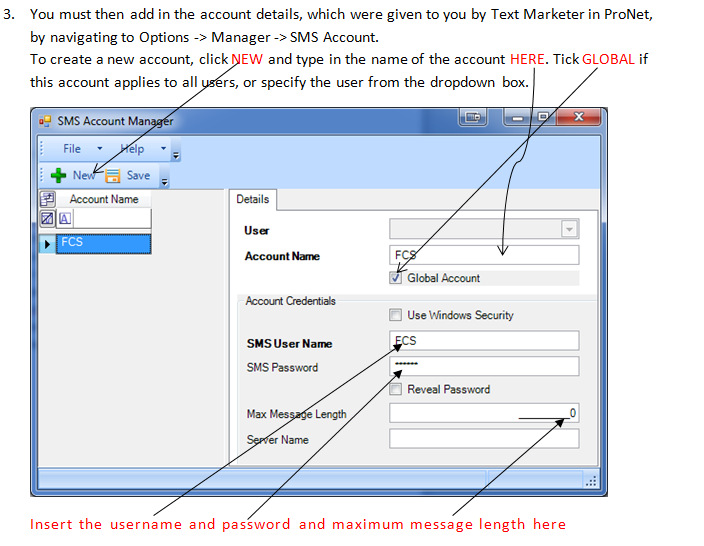
Task: Select the FCS account in the list
Action: (103, 243)
